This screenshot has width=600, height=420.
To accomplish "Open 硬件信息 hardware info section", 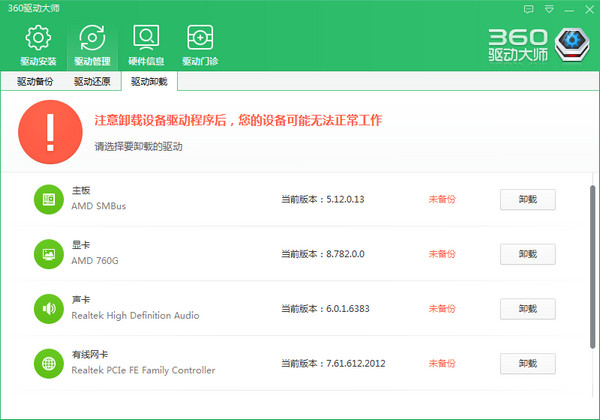I will click(147, 45).
